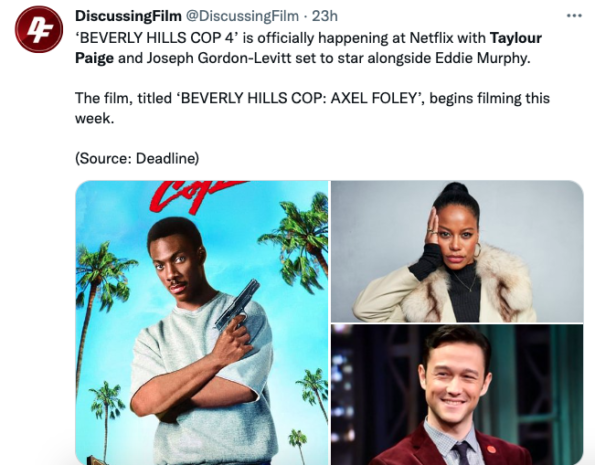Viewport: 595px width, 465px height.
Task: Open the tweet via 23h timestamp
Action: pos(324,16)
